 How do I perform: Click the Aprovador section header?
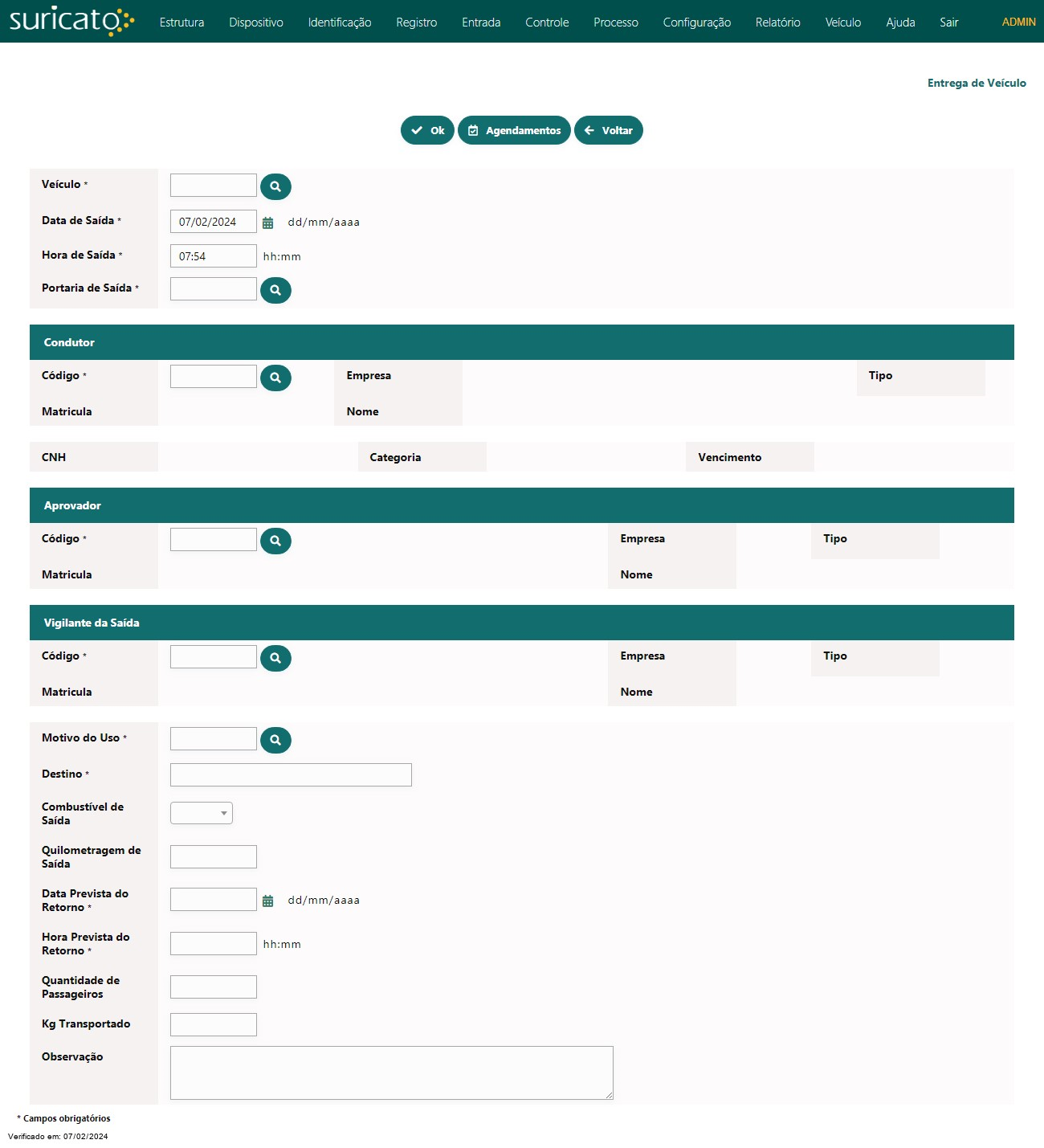(522, 505)
